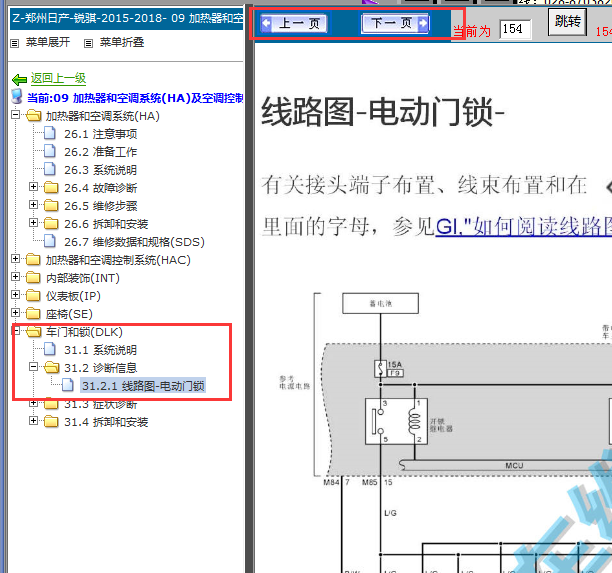This screenshot has width=612, height=573.
Task: Open folder icon of 加热器和空调系统(HA)
Action: pyautogui.click(x=34, y=116)
